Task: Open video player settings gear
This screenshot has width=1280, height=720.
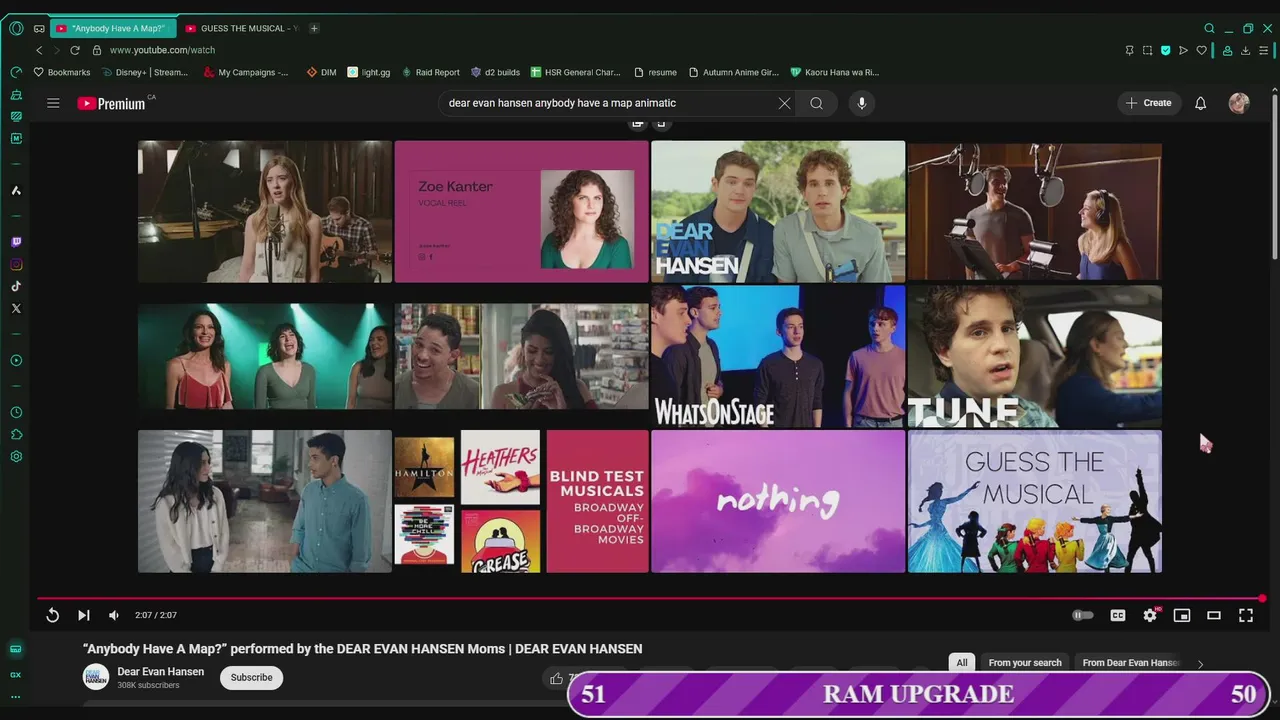Action: coord(1150,615)
